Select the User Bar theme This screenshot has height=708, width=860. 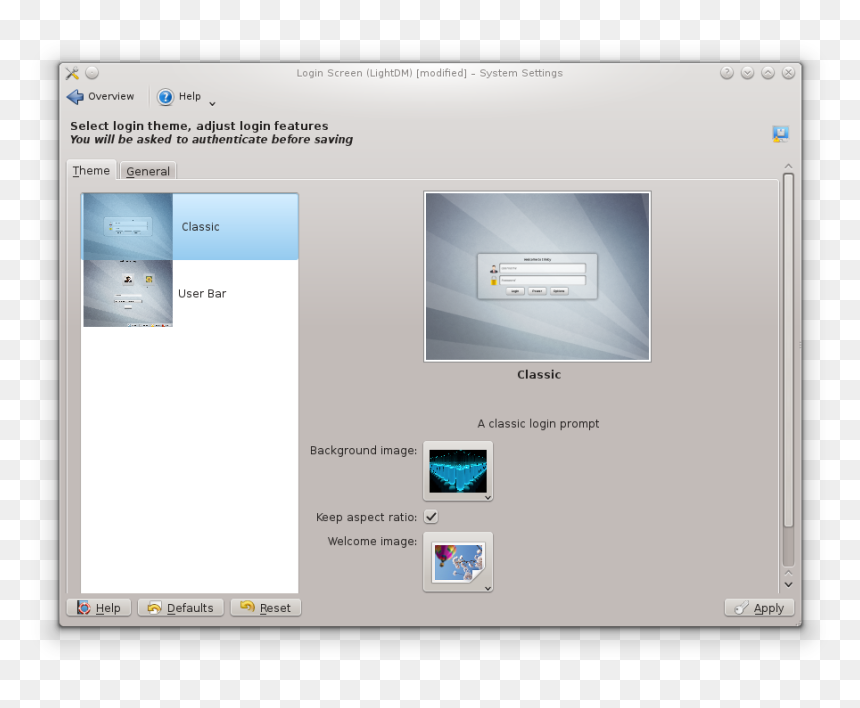pos(190,293)
